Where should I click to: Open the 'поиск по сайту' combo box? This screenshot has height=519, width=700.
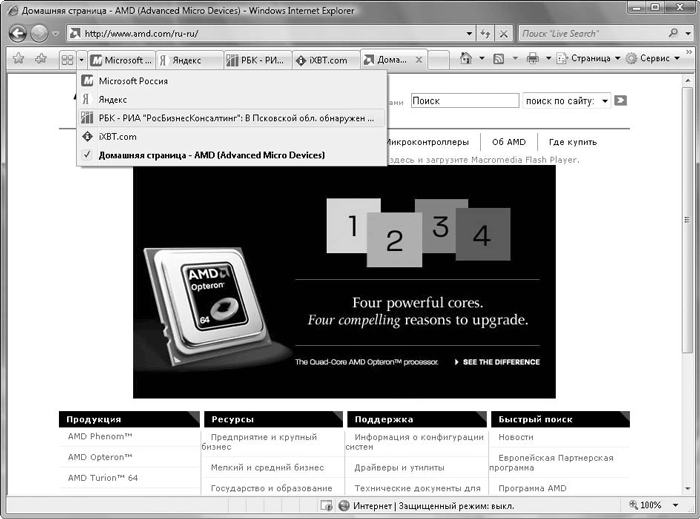click(x=566, y=100)
